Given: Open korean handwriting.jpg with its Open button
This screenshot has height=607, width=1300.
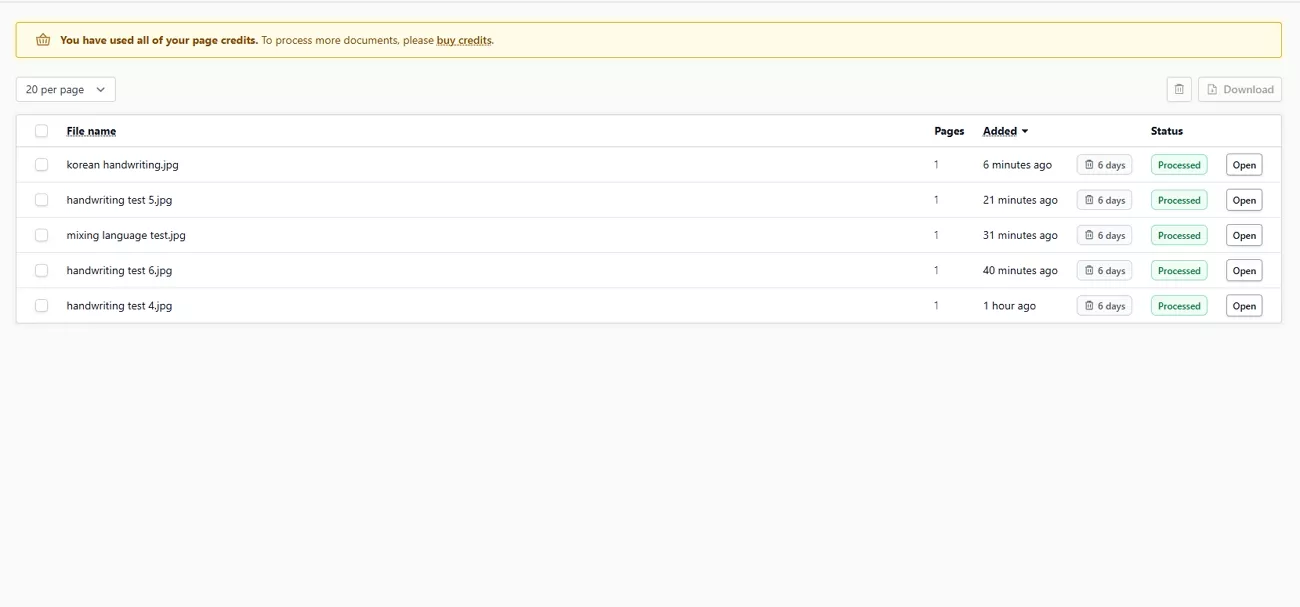Looking at the screenshot, I should point(1244,165).
